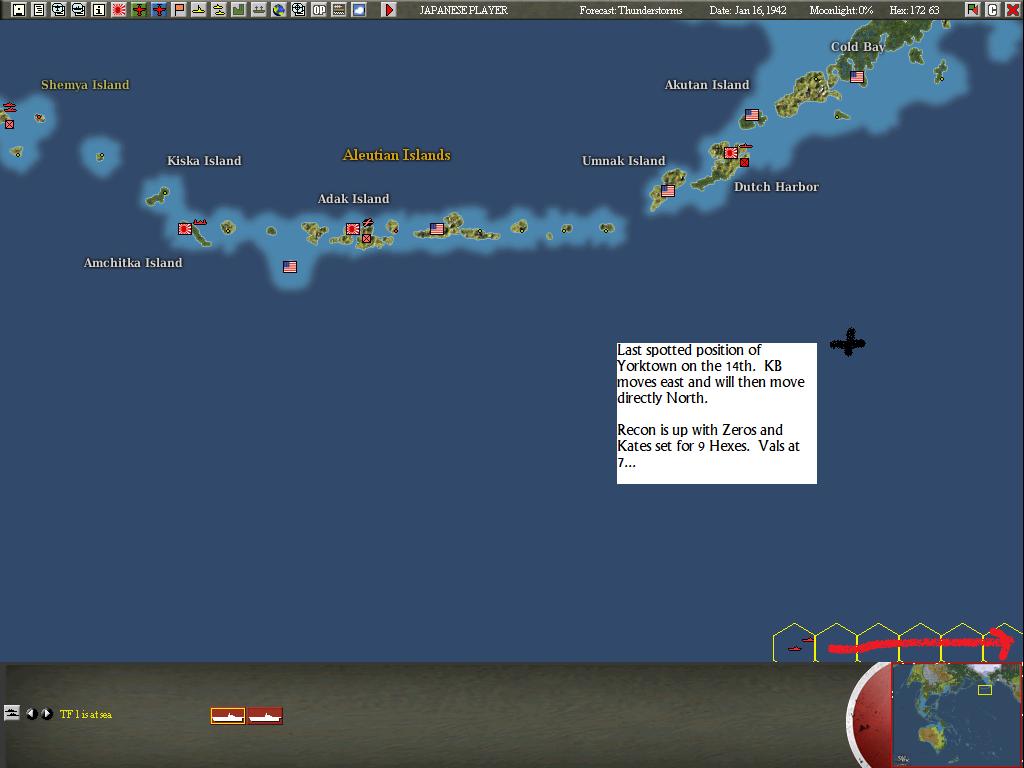Click the fourth toolbar icon with message screen
The image size is (1024, 768).
pos(79,10)
